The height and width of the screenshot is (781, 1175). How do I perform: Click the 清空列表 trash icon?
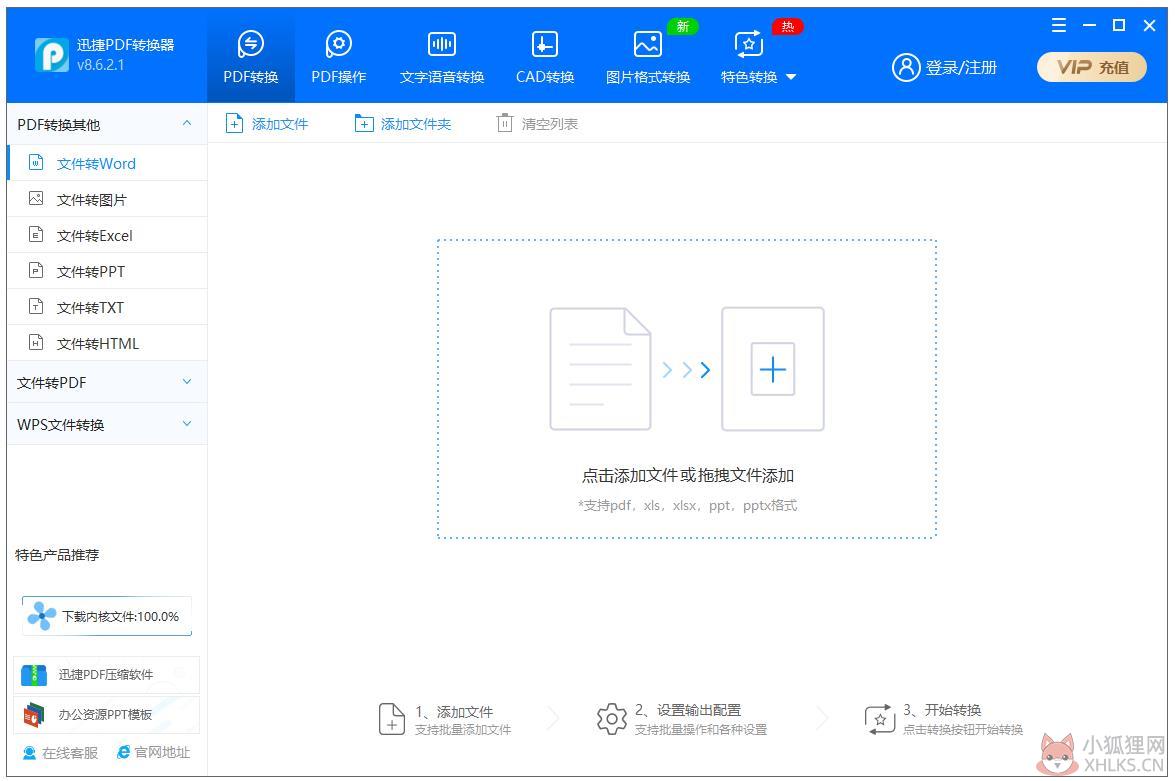[x=505, y=123]
